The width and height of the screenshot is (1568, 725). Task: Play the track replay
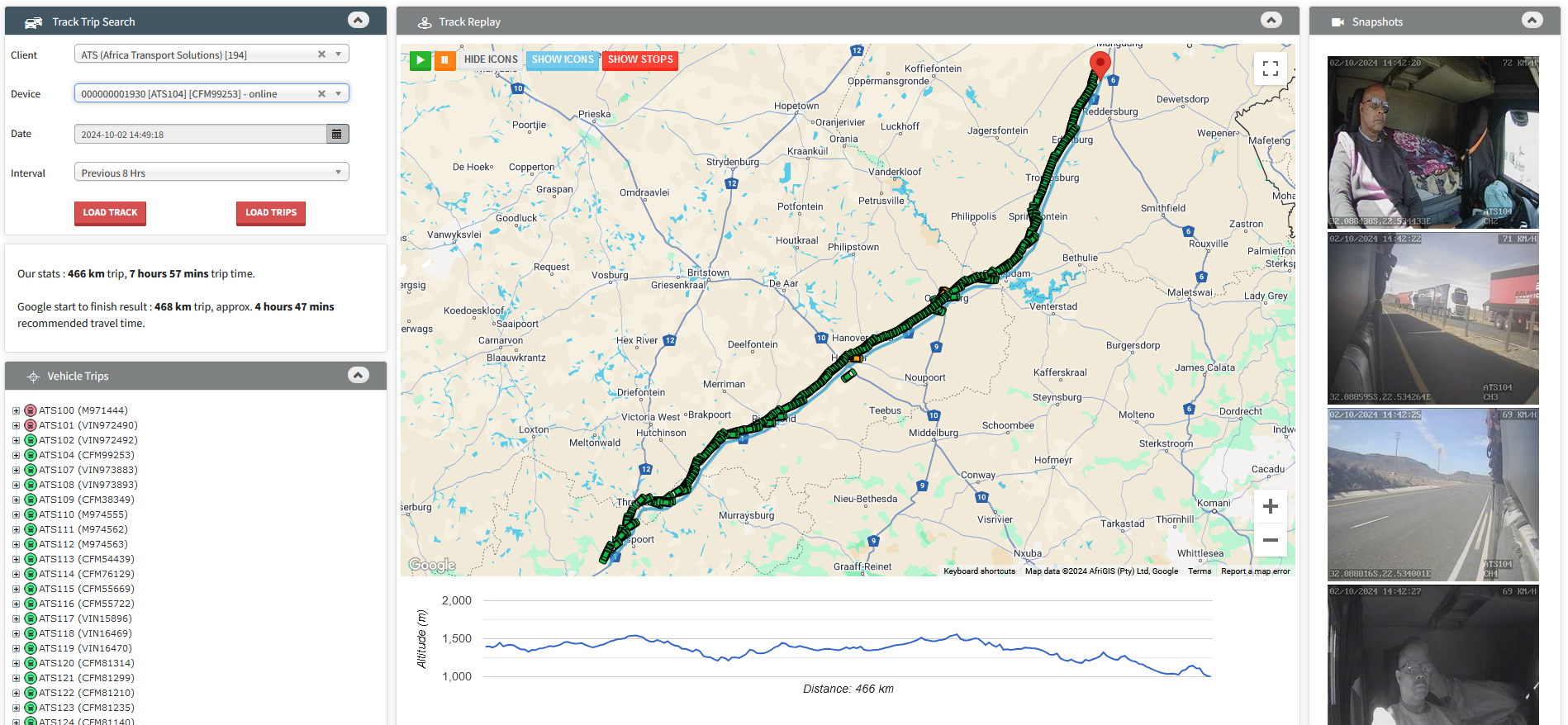tap(421, 59)
